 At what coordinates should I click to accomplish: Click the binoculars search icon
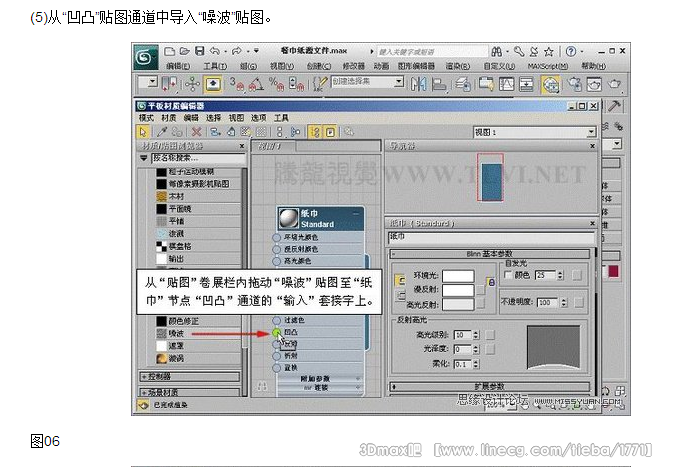[496, 52]
